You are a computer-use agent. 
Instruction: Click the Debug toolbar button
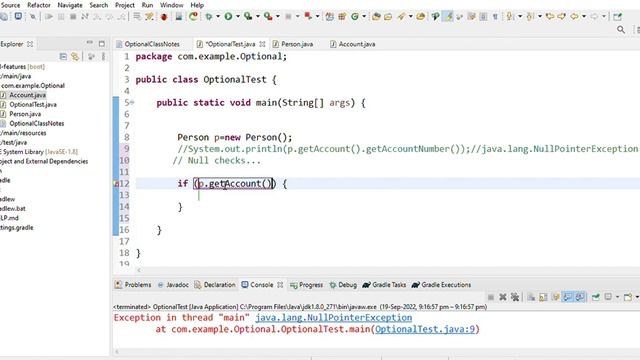point(209,16)
